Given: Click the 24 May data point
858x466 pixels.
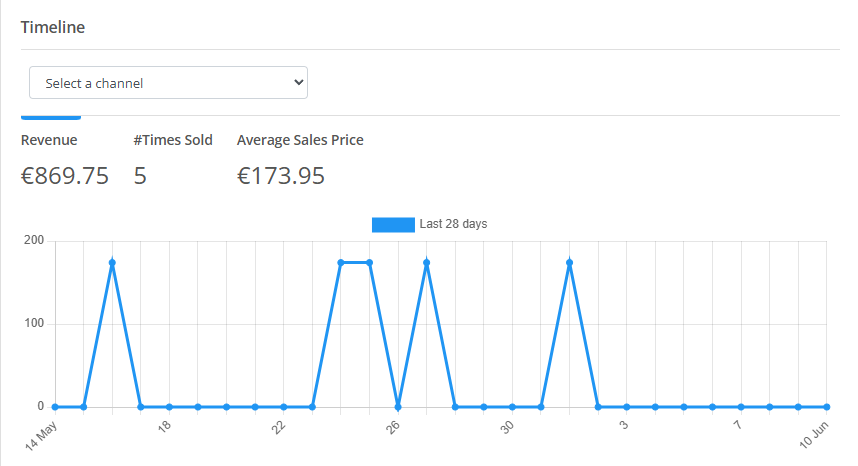Looking at the screenshot, I should [341, 263].
